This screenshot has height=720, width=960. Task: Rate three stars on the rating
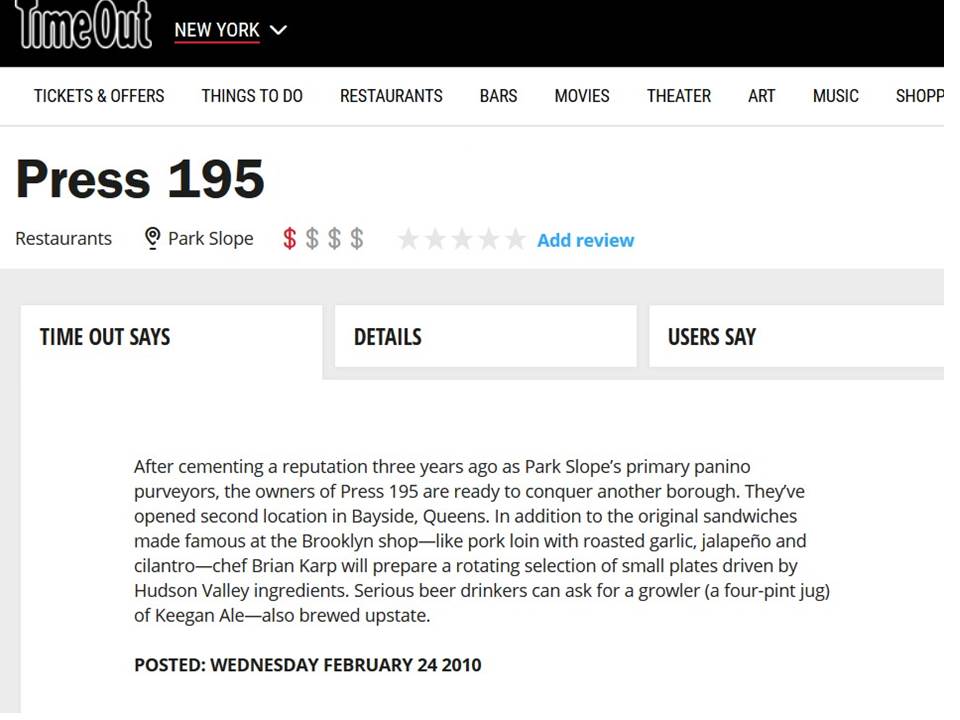click(x=462, y=239)
